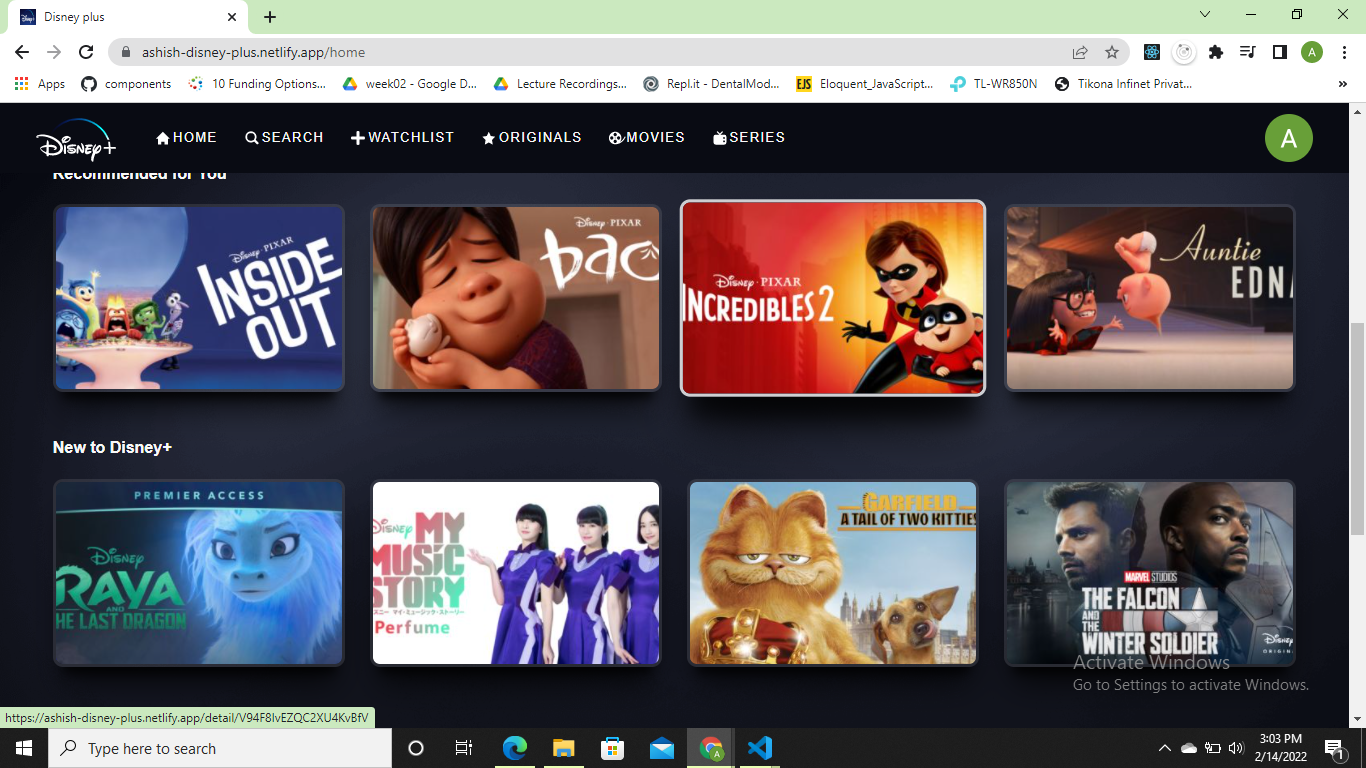Image resolution: width=1366 pixels, height=768 pixels.
Task: Open SERIES in navigation bar
Action: (x=749, y=138)
